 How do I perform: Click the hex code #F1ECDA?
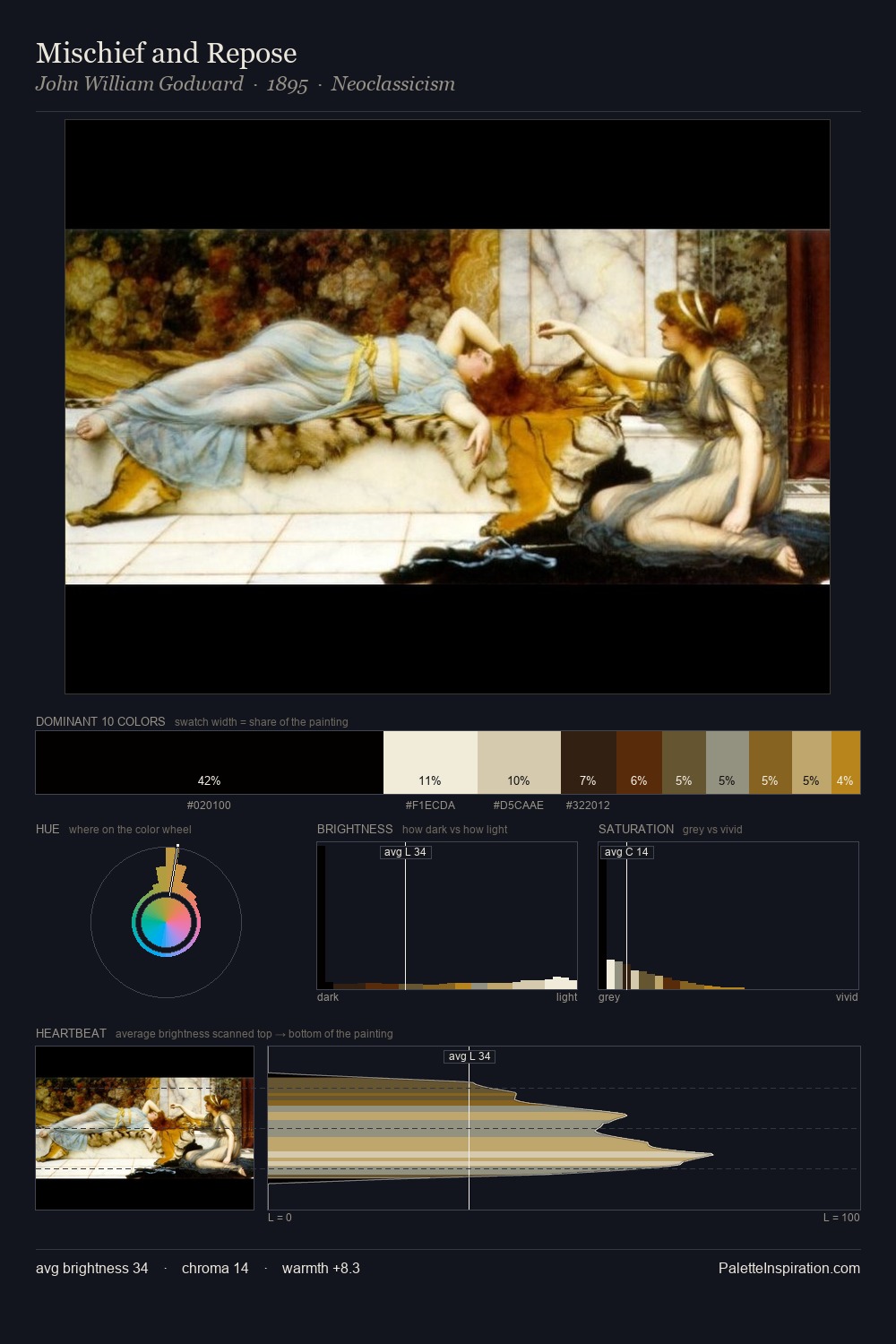(430, 806)
